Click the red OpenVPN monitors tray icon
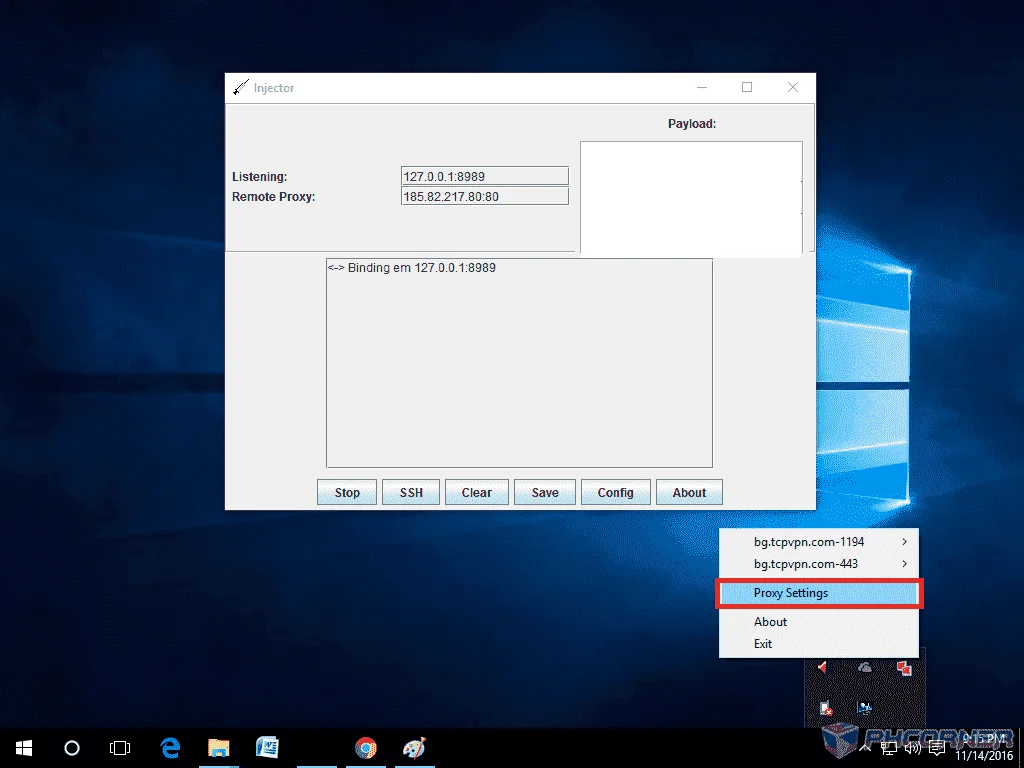The height and width of the screenshot is (768, 1024). [904, 667]
